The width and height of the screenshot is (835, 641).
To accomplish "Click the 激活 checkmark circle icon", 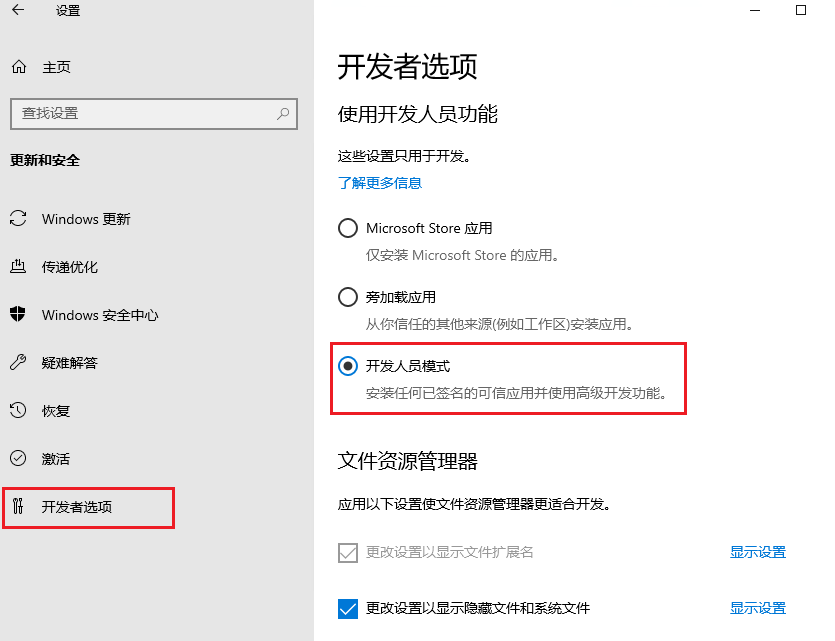I will pyautogui.click(x=18, y=459).
